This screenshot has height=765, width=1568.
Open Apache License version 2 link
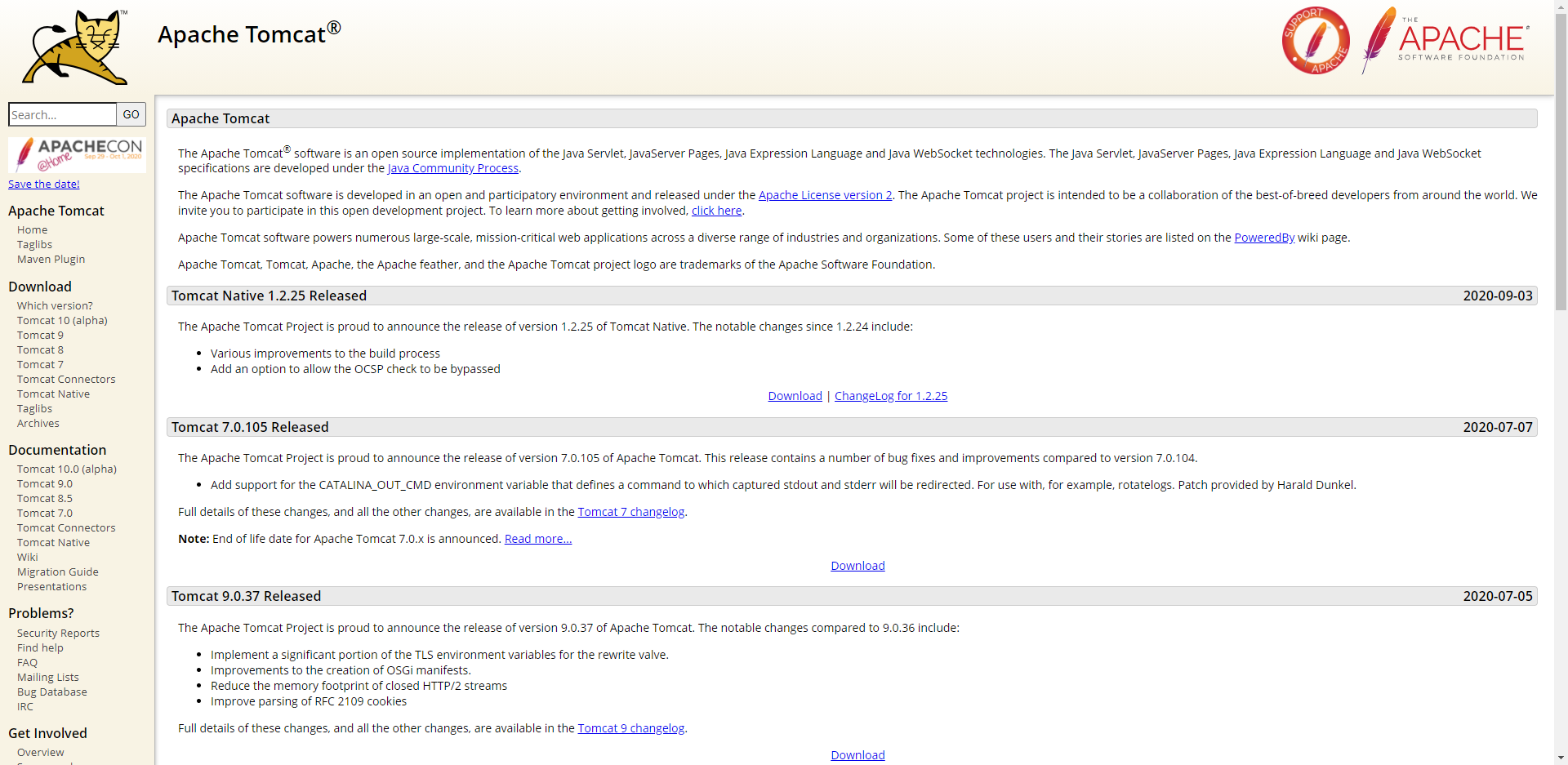(x=826, y=195)
